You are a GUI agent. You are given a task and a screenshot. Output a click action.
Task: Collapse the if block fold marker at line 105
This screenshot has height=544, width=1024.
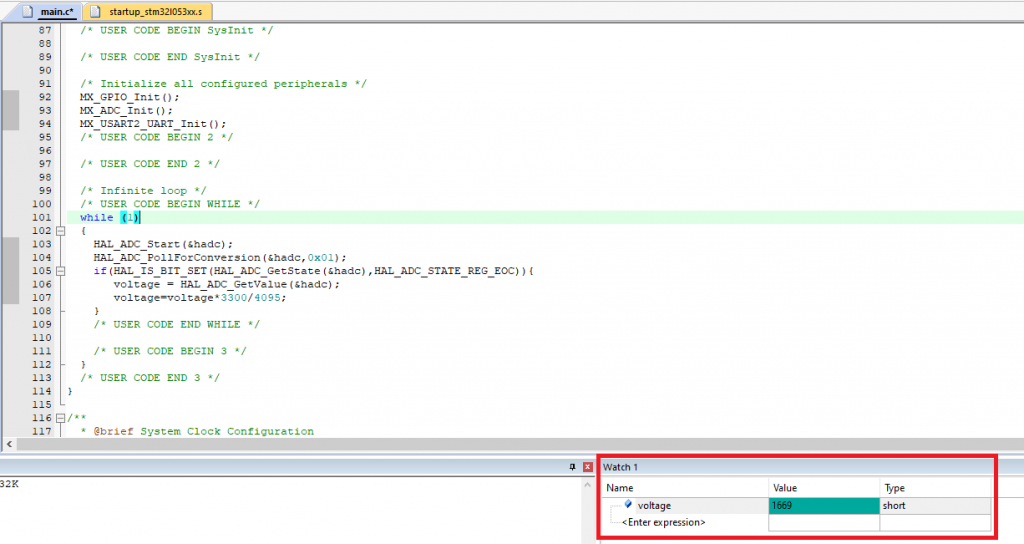point(60,271)
